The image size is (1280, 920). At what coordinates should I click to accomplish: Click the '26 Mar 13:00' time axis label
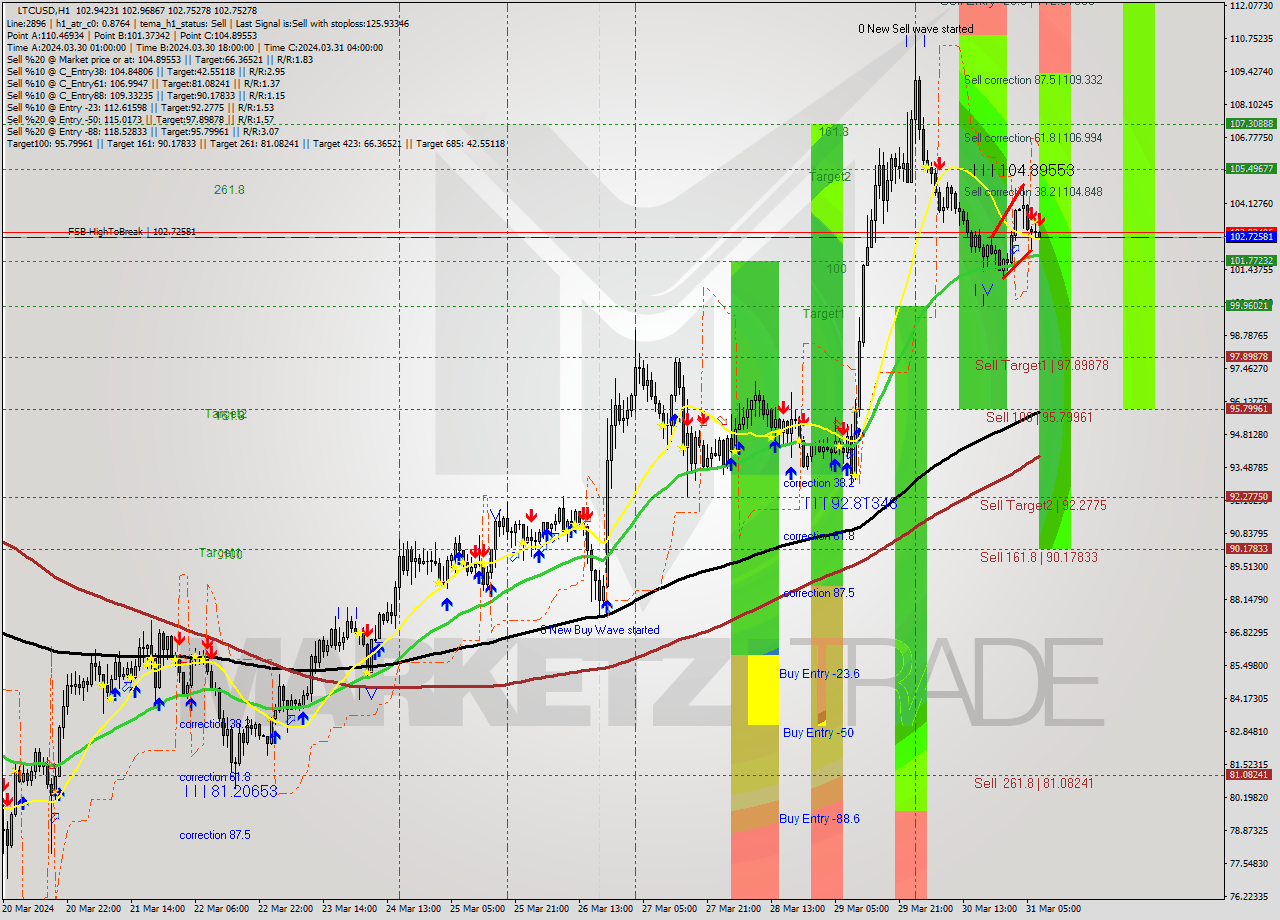[x=608, y=909]
